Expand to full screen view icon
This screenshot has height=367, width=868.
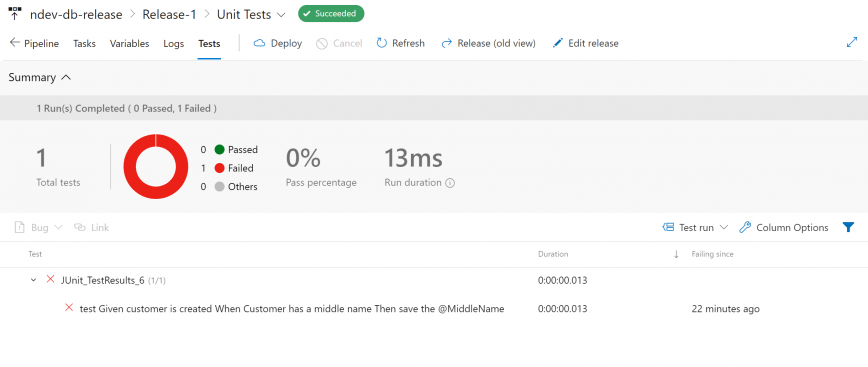tap(852, 43)
